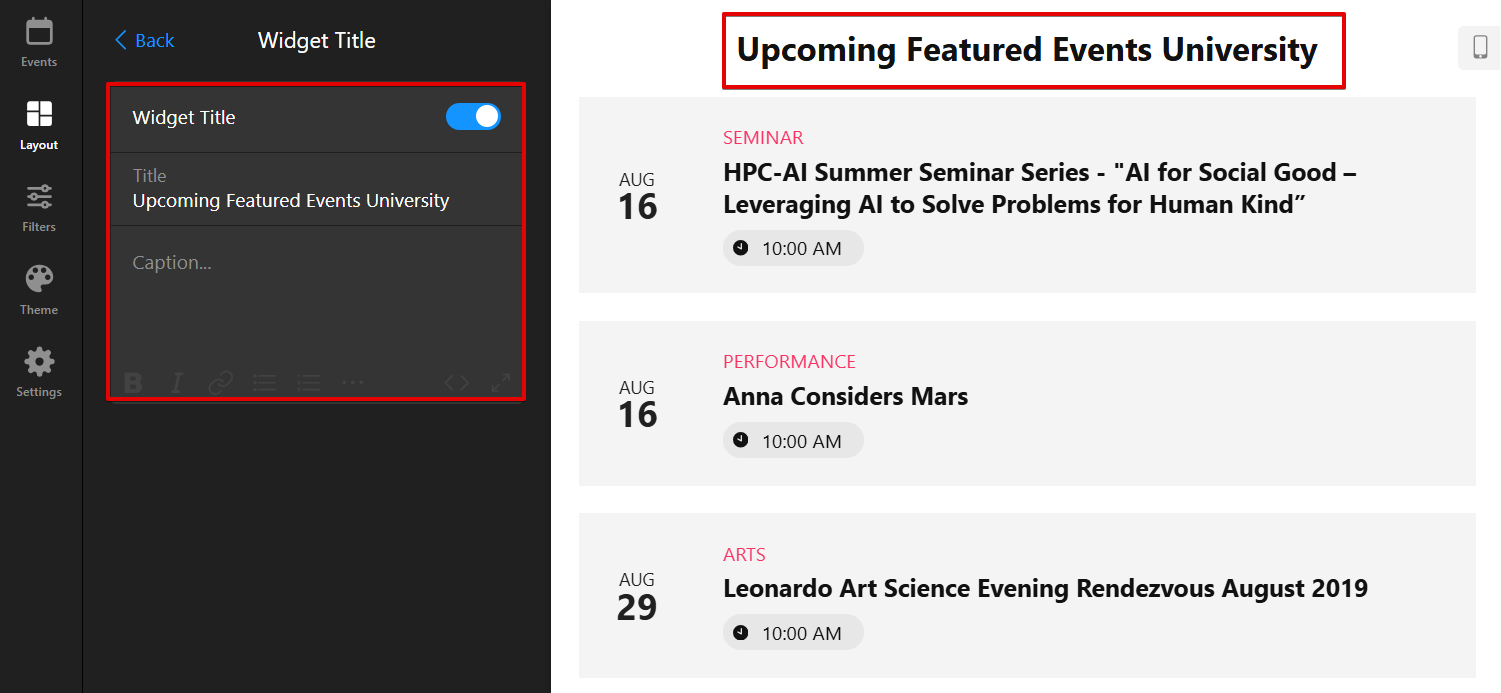Image resolution: width=1501 pixels, height=693 pixels.
Task: Expand caption editor to fullscreen
Action: coord(501,382)
